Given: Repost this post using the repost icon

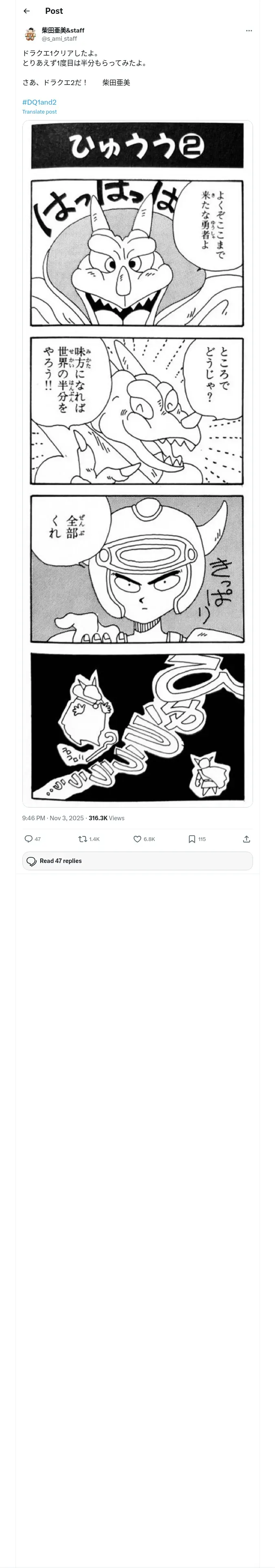Looking at the screenshot, I should pyautogui.click(x=83, y=839).
